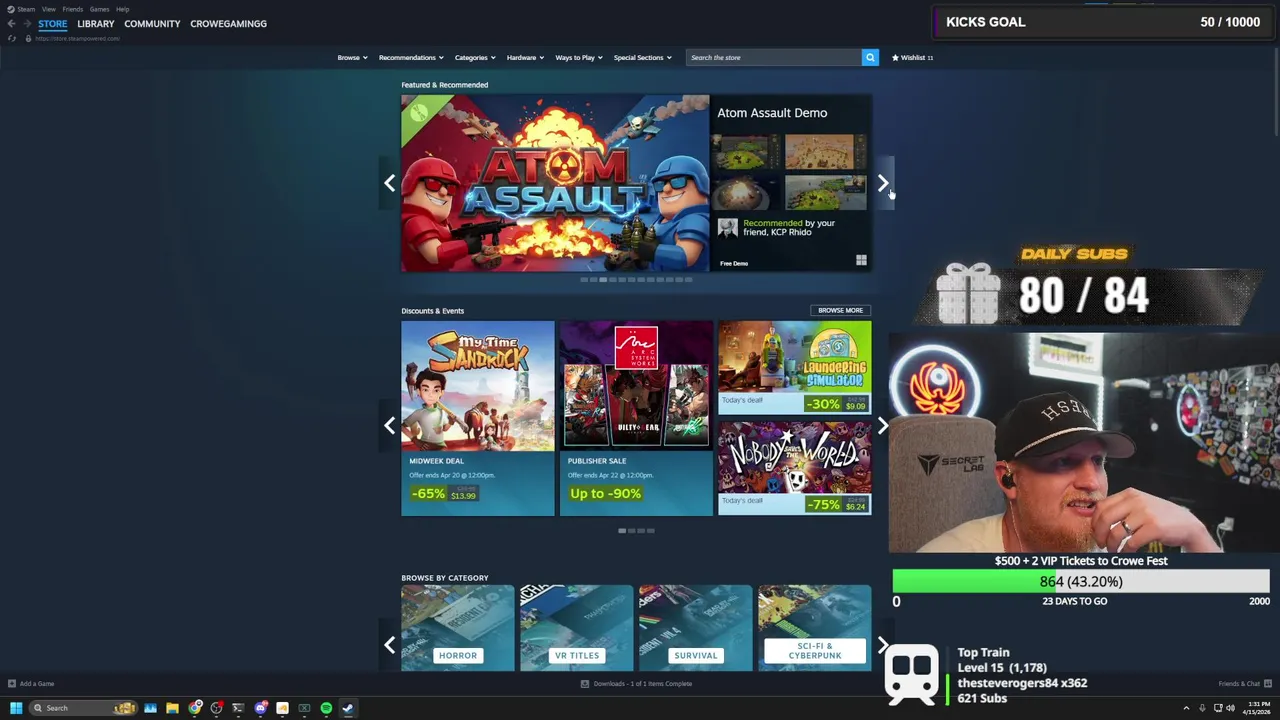1280x720 pixels.
Task: Open the Survival category tile
Action: tap(696, 628)
